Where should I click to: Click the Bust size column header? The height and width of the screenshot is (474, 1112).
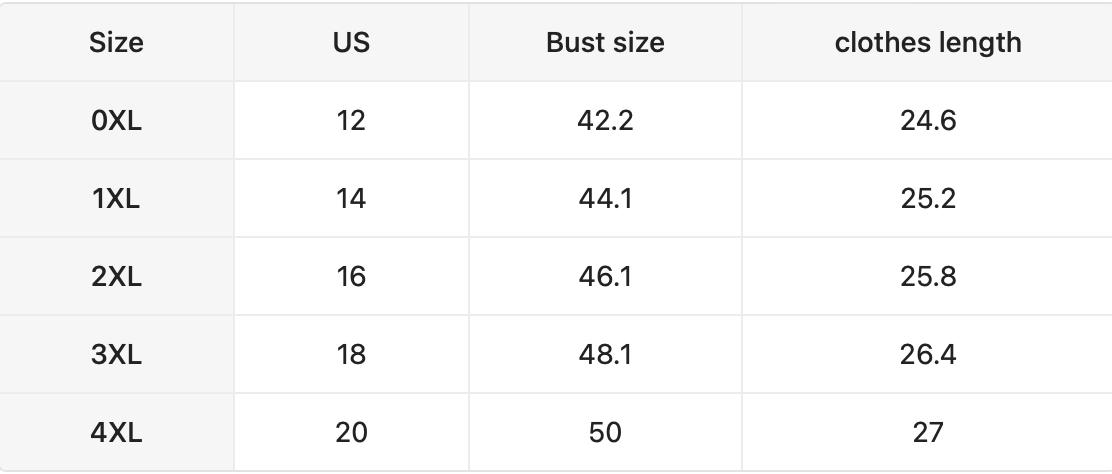605,43
